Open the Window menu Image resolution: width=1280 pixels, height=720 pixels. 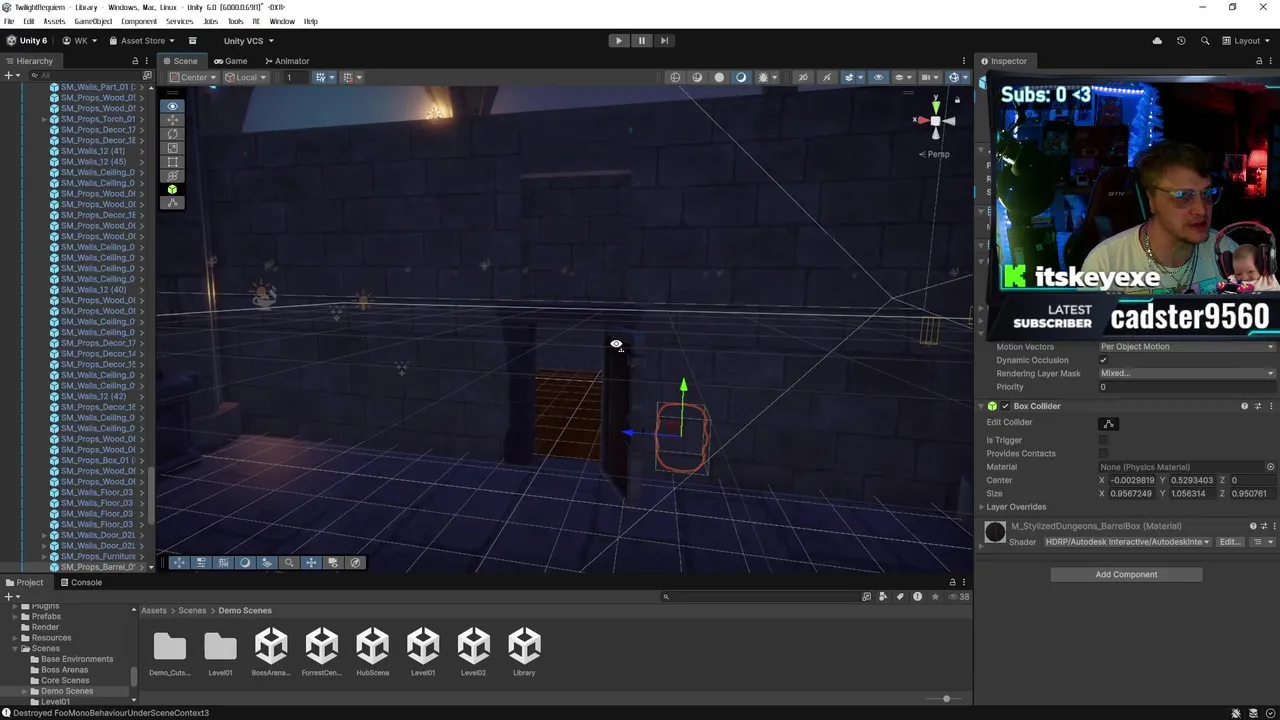tap(282, 21)
